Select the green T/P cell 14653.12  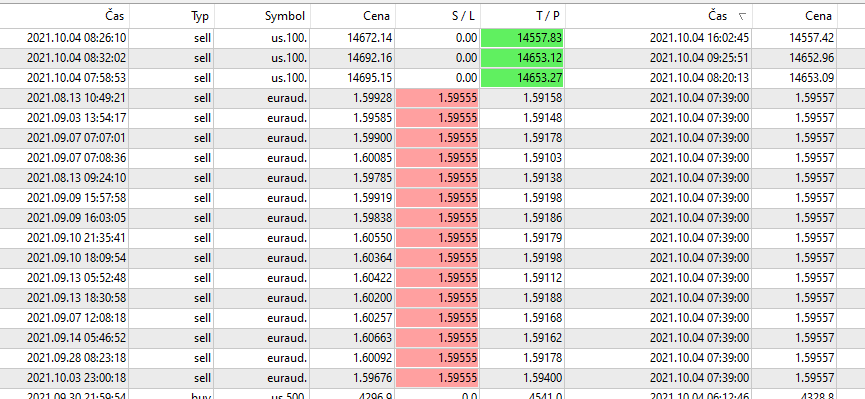coord(522,58)
